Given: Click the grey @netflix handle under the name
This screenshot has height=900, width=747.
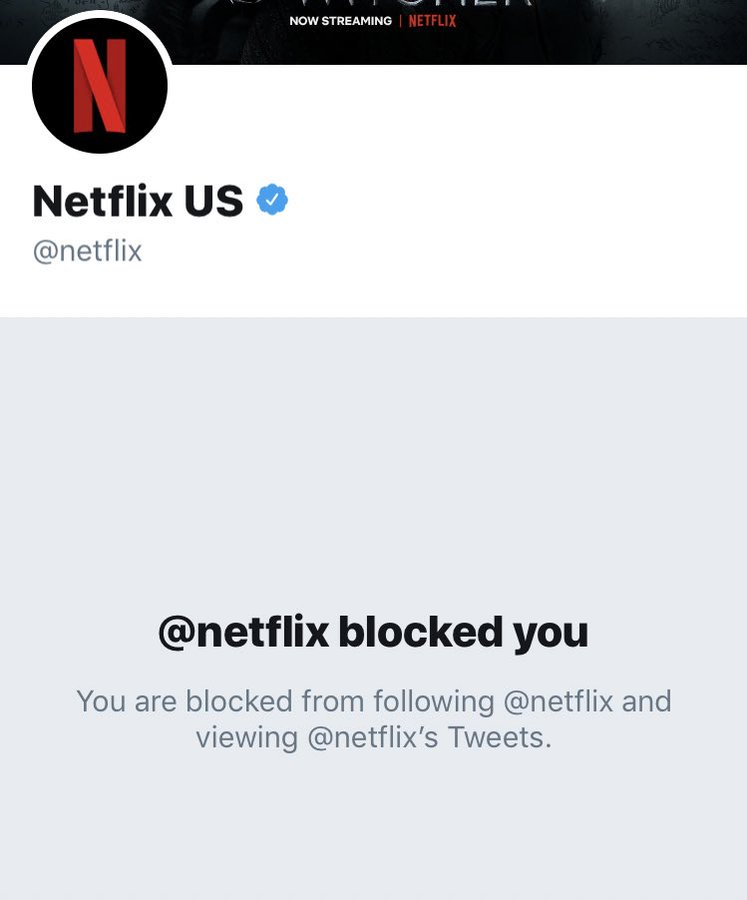Looking at the screenshot, I should [x=87, y=251].
